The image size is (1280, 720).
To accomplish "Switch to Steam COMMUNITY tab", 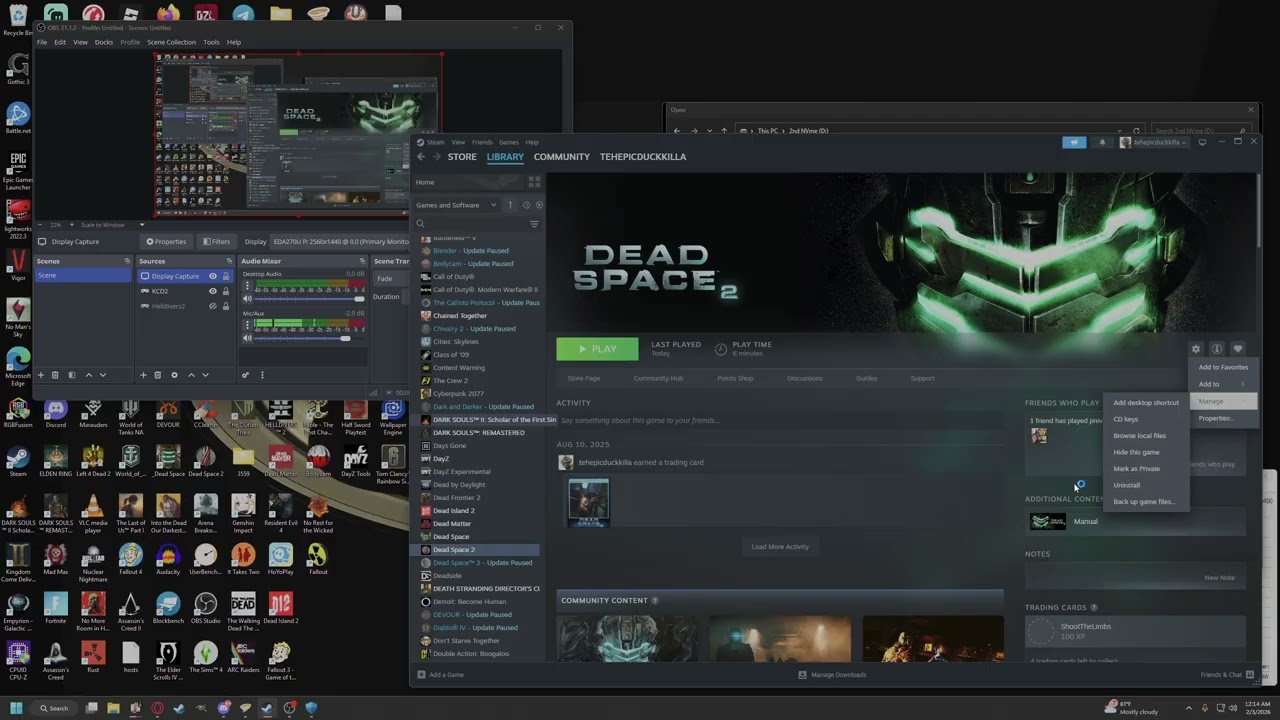I will [x=561, y=157].
